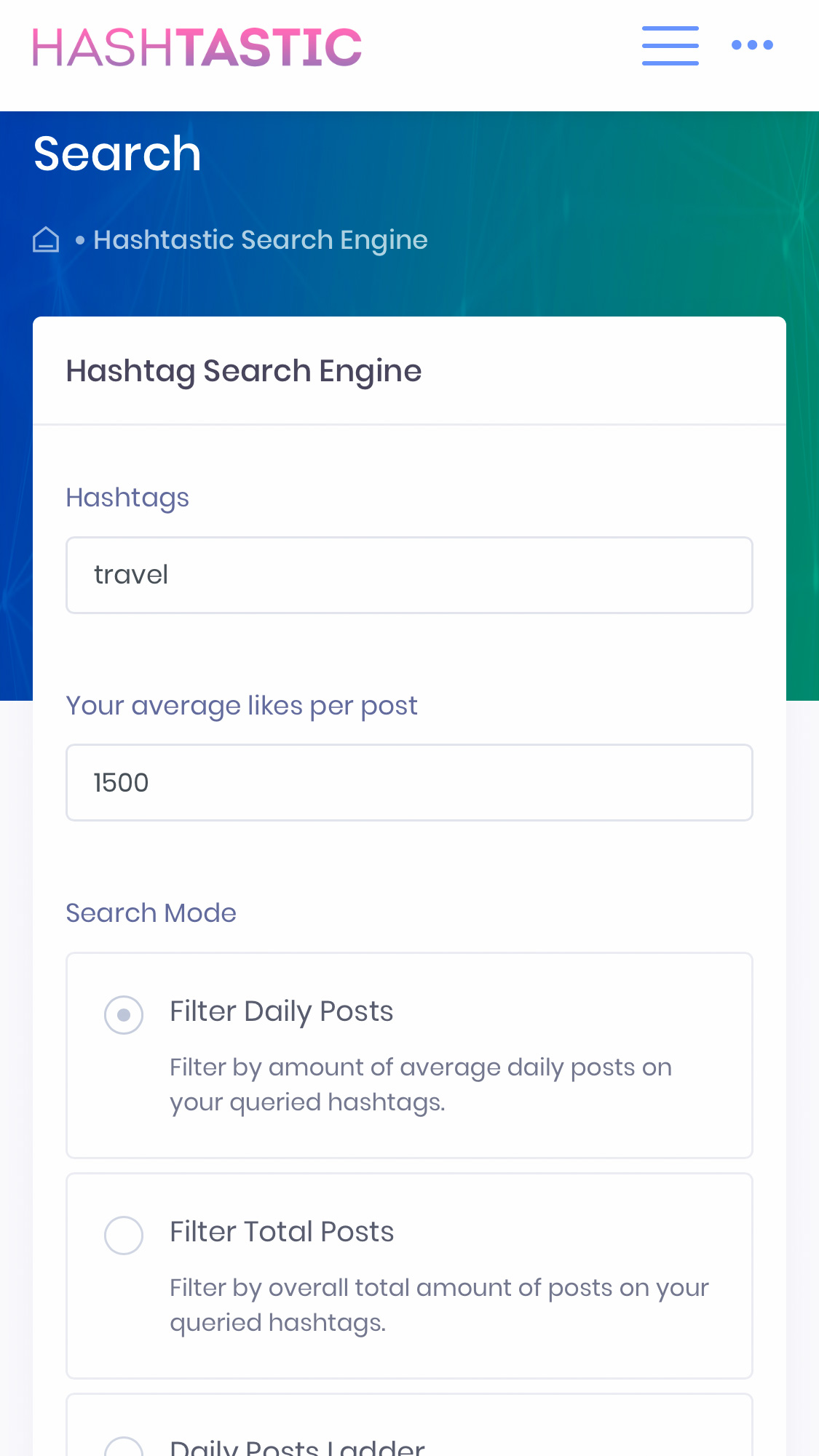Click the Hashtag Search Engine card heading
The width and height of the screenshot is (819, 1456).
(x=244, y=371)
